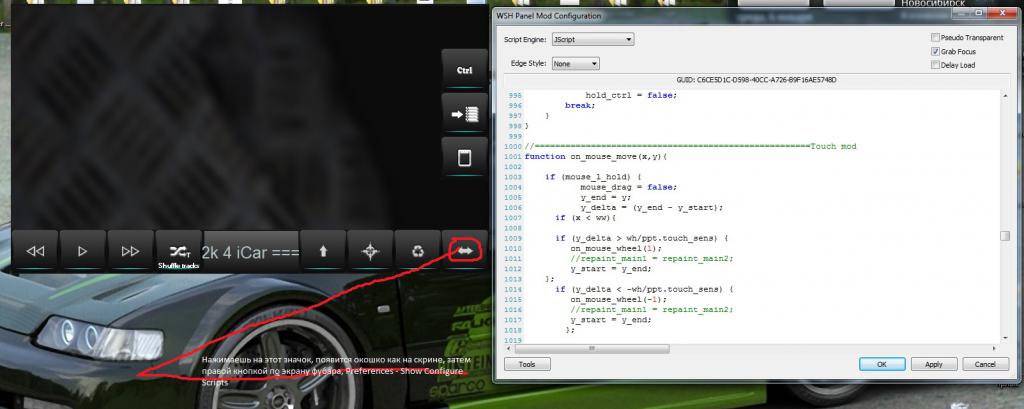Click the red-circled double-arrow icon
The height and width of the screenshot is (409, 1024).
[x=465, y=251]
